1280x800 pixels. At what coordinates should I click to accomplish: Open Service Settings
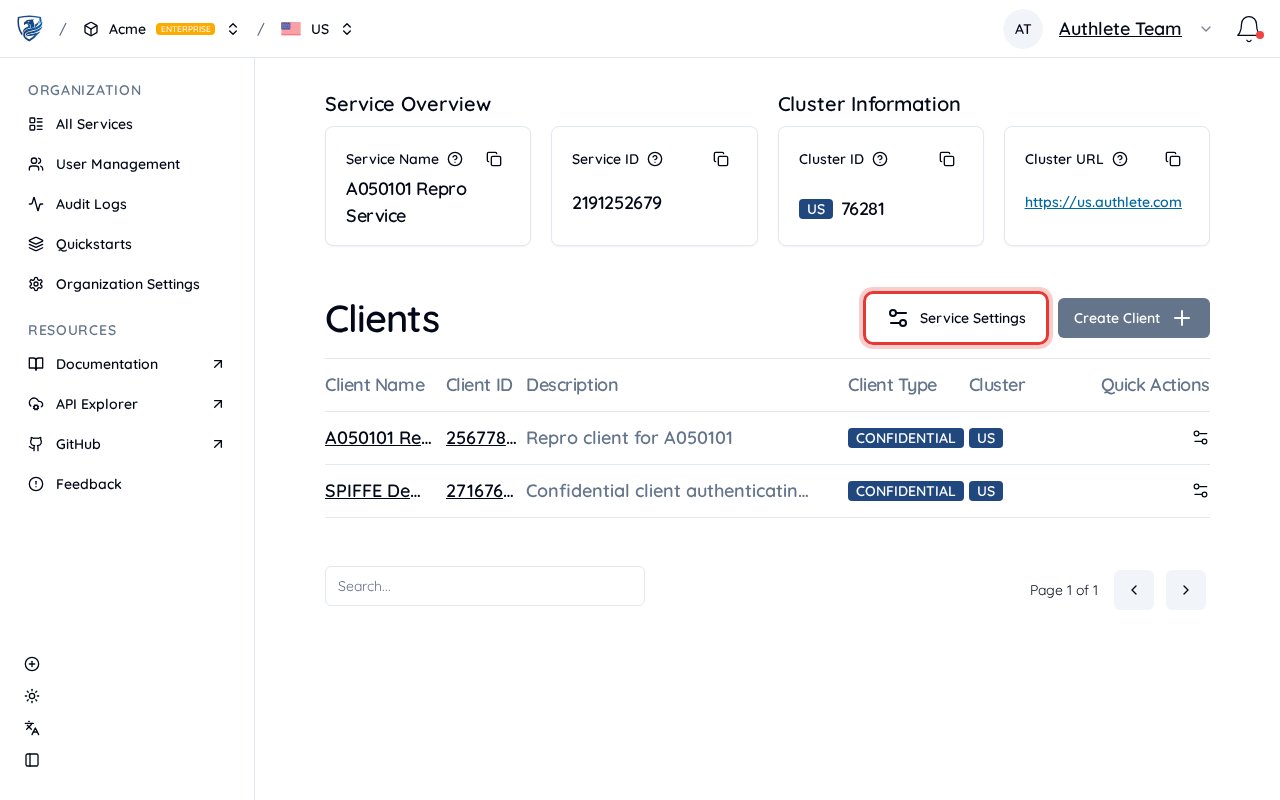[956, 318]
